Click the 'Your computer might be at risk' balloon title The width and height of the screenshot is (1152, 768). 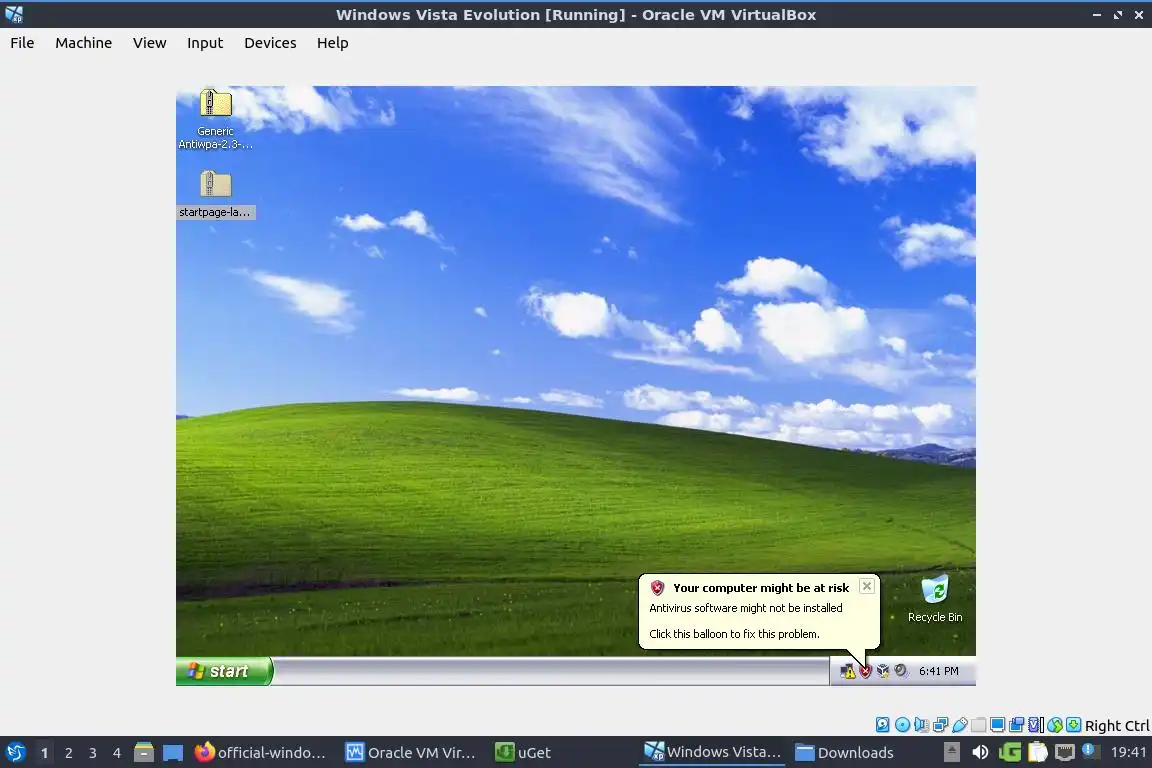(x=761, y=588)
